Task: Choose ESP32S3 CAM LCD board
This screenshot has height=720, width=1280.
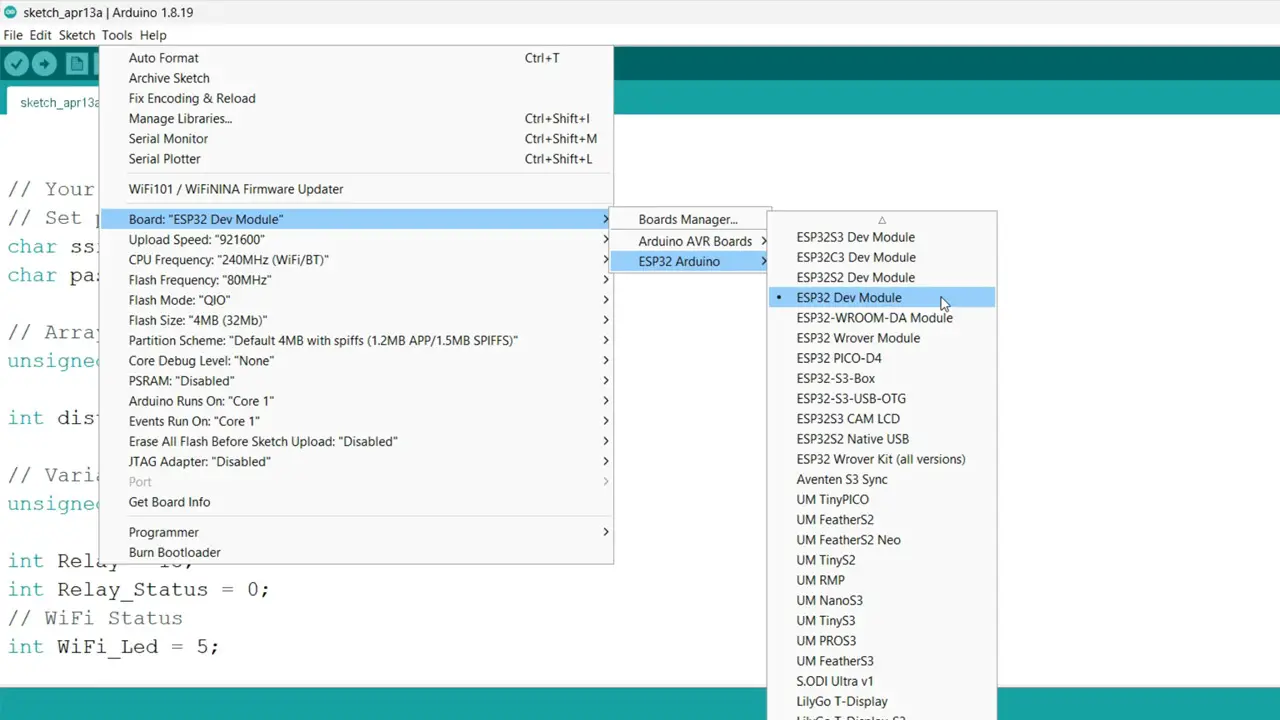Action: [x=881, y=418]
